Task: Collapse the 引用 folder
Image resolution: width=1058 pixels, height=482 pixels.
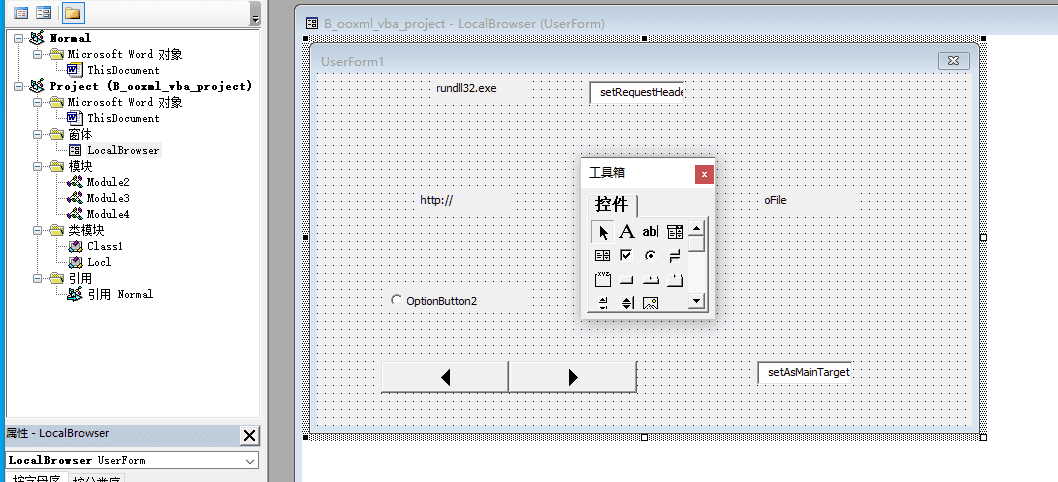Action: (x=38, y=278)
